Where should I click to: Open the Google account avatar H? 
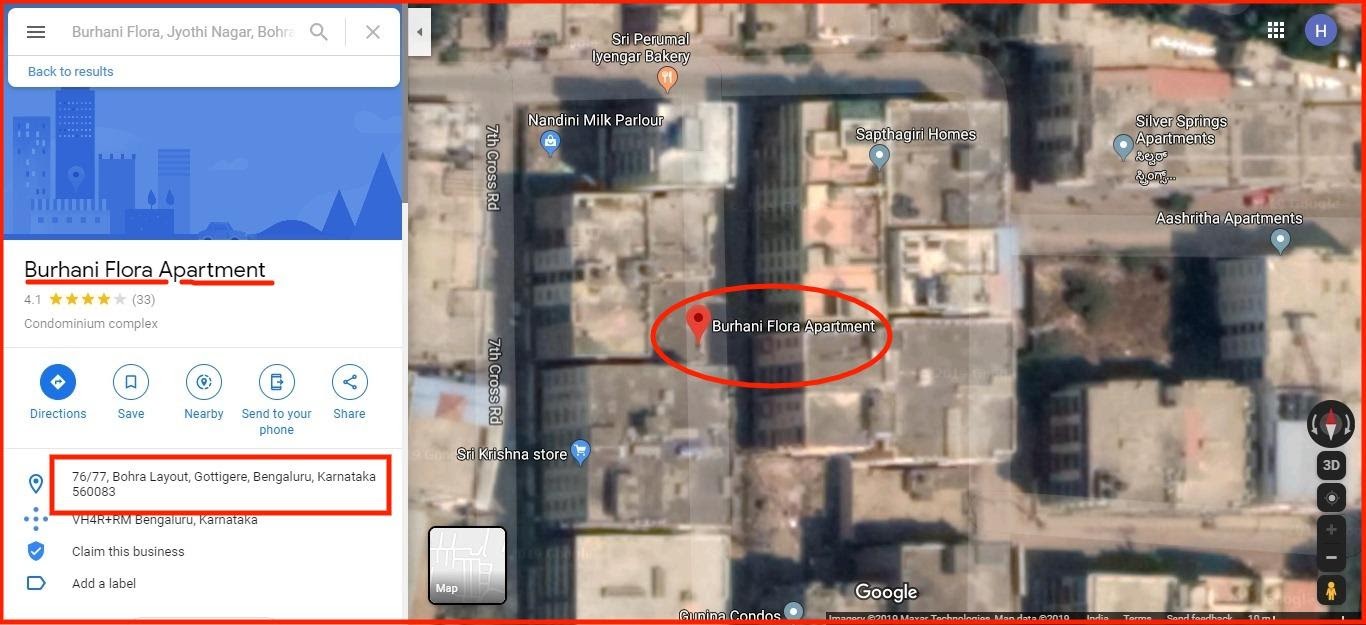tap(1321, 30)
